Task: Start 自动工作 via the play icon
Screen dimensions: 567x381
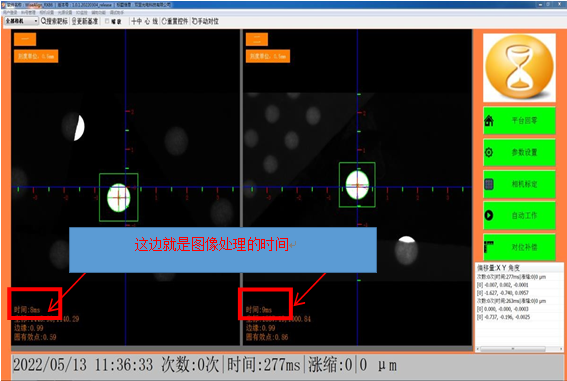Action: 489,215
